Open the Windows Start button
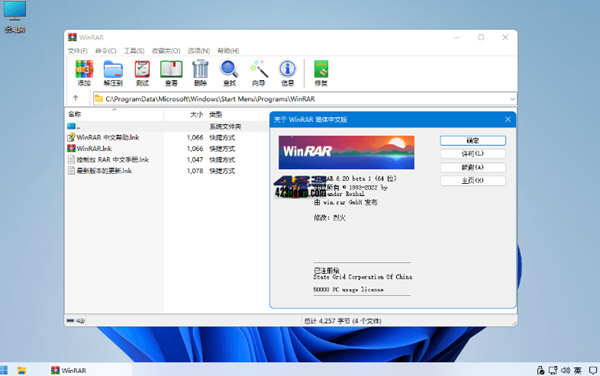600x376 pixels. point(3,370)
